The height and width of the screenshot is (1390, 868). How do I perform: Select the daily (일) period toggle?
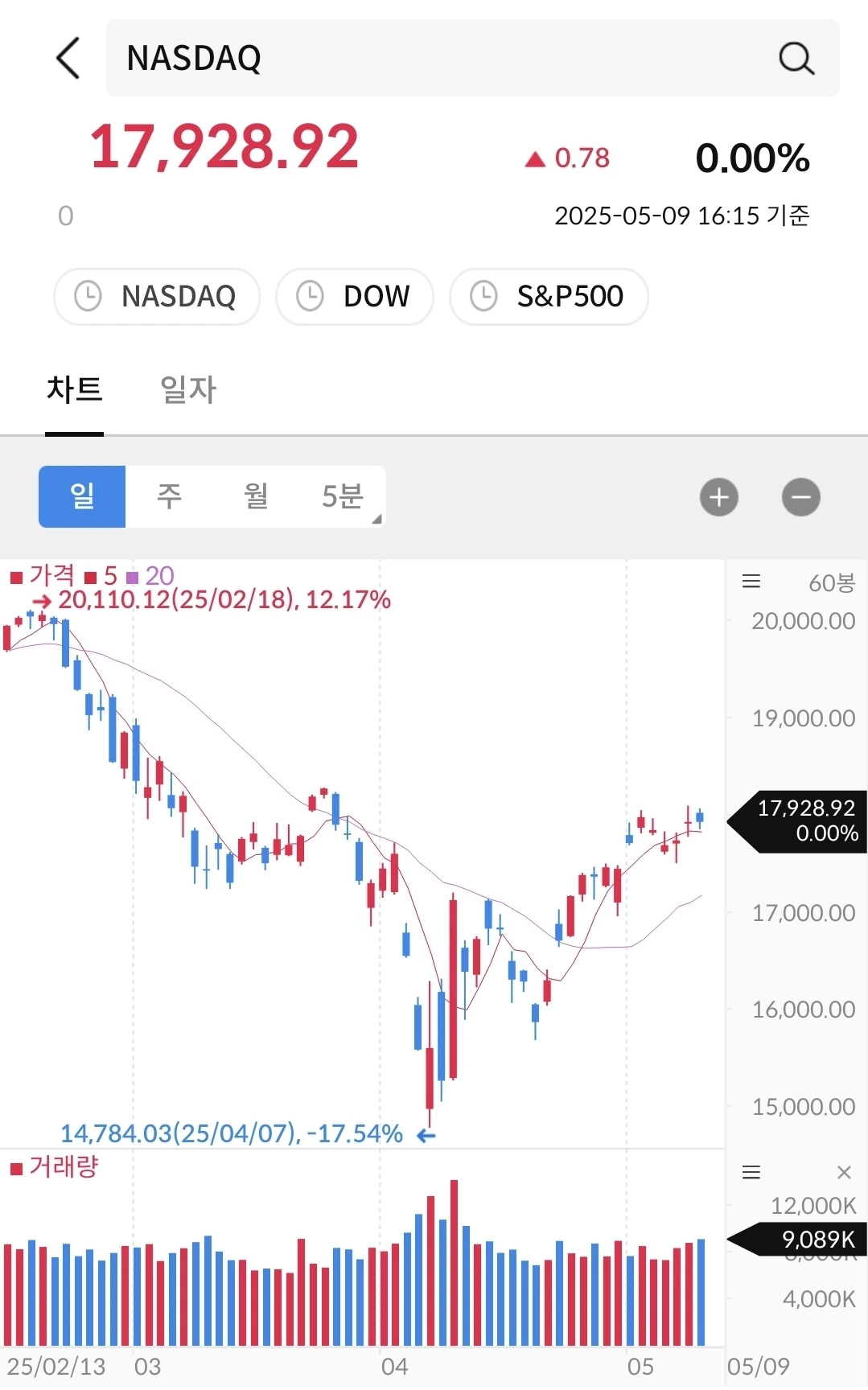82,496
